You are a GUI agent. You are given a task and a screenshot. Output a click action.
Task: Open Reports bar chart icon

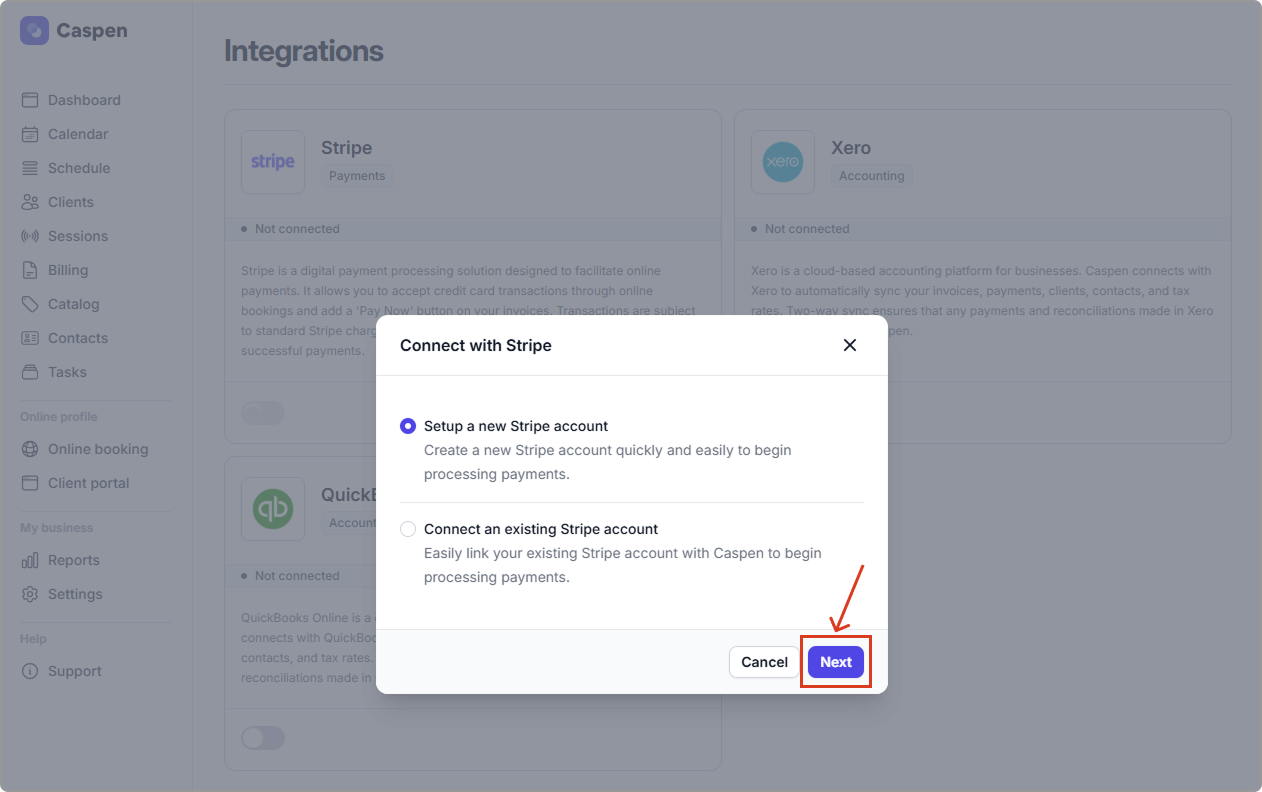coord(30,560)
